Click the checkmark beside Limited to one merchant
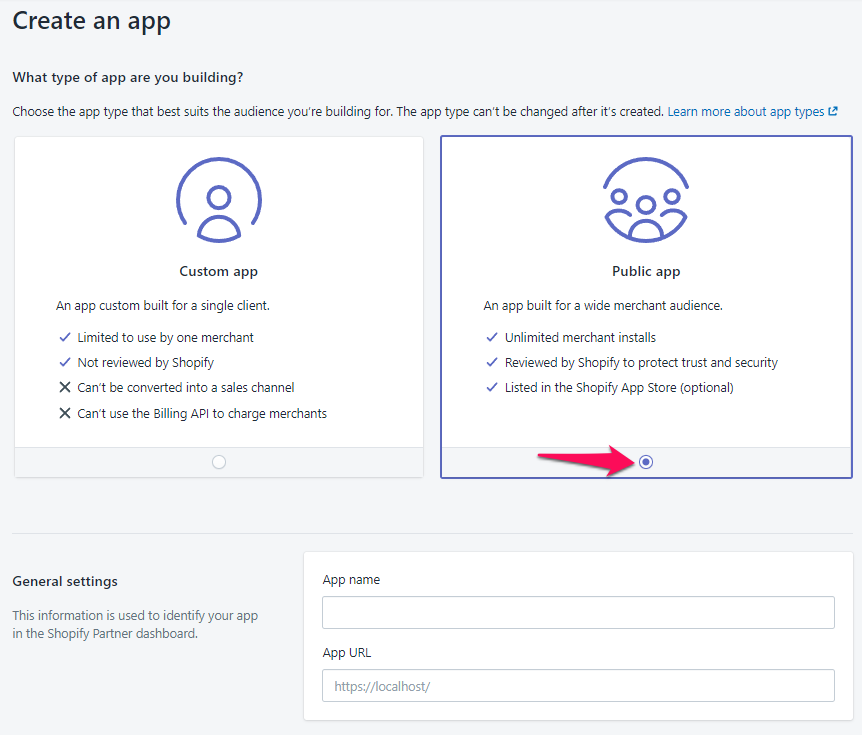862x735 pixels. click(x=65, y=337)
